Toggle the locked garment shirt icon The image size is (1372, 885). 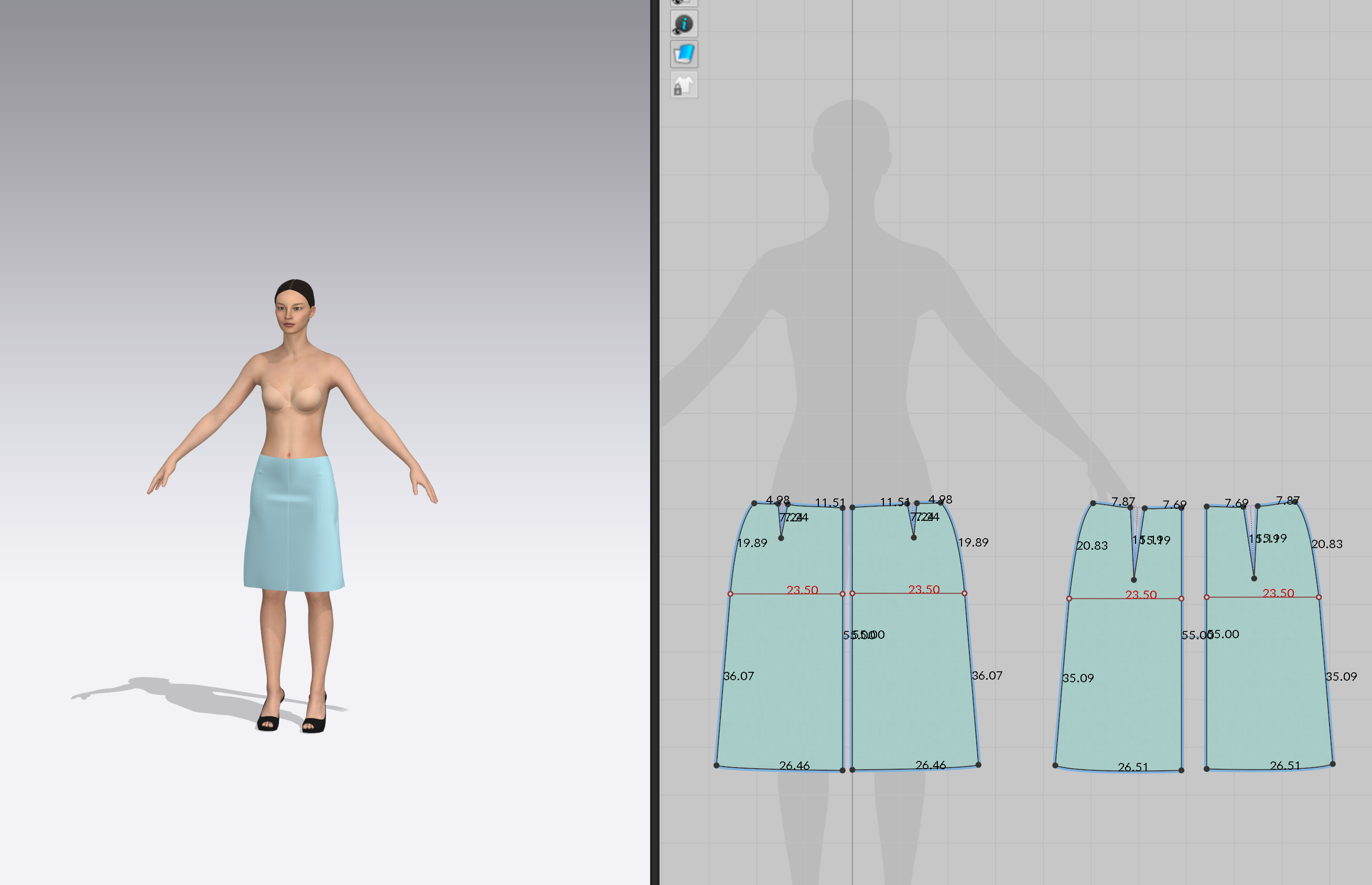(684, 85)
